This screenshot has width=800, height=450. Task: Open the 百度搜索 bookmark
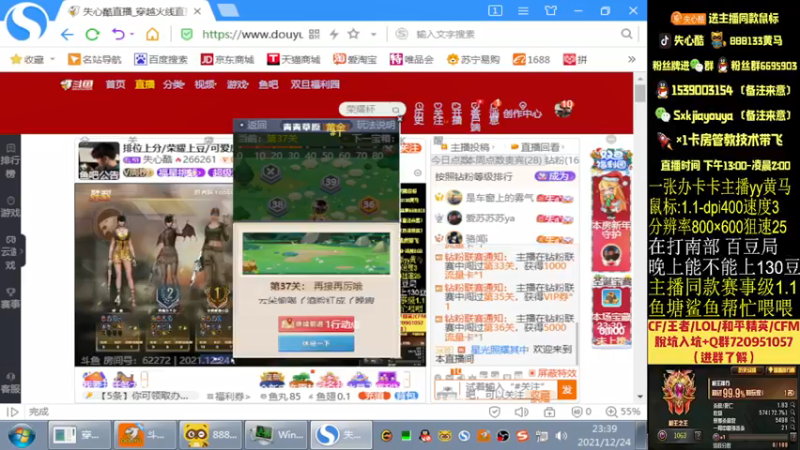161,59
